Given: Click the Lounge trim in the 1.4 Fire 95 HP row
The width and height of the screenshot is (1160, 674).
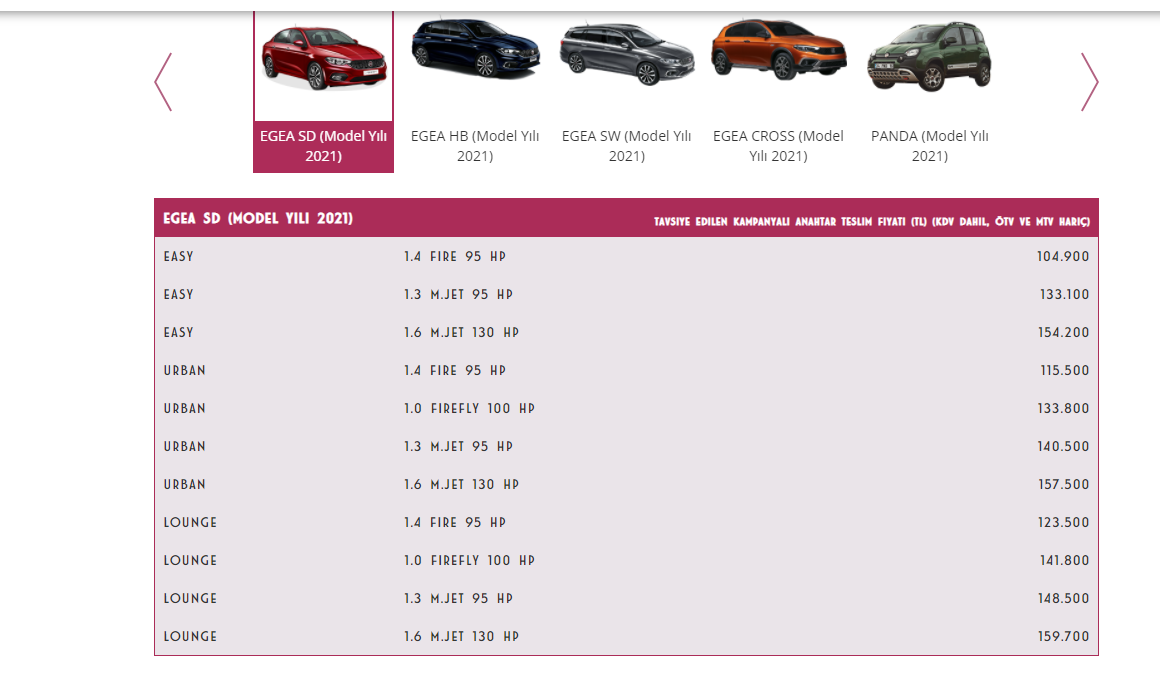Looking at the screenshot, I should point(190,522).
